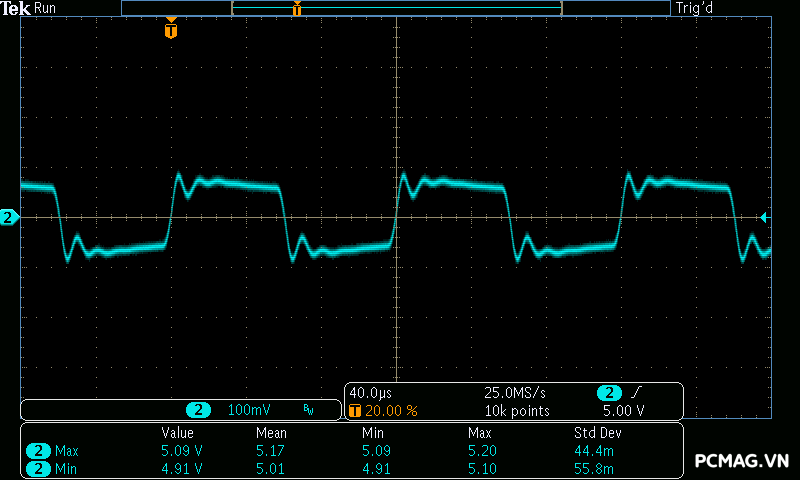Click the Trig'd trigger status indicator

(x=694, y=8)
